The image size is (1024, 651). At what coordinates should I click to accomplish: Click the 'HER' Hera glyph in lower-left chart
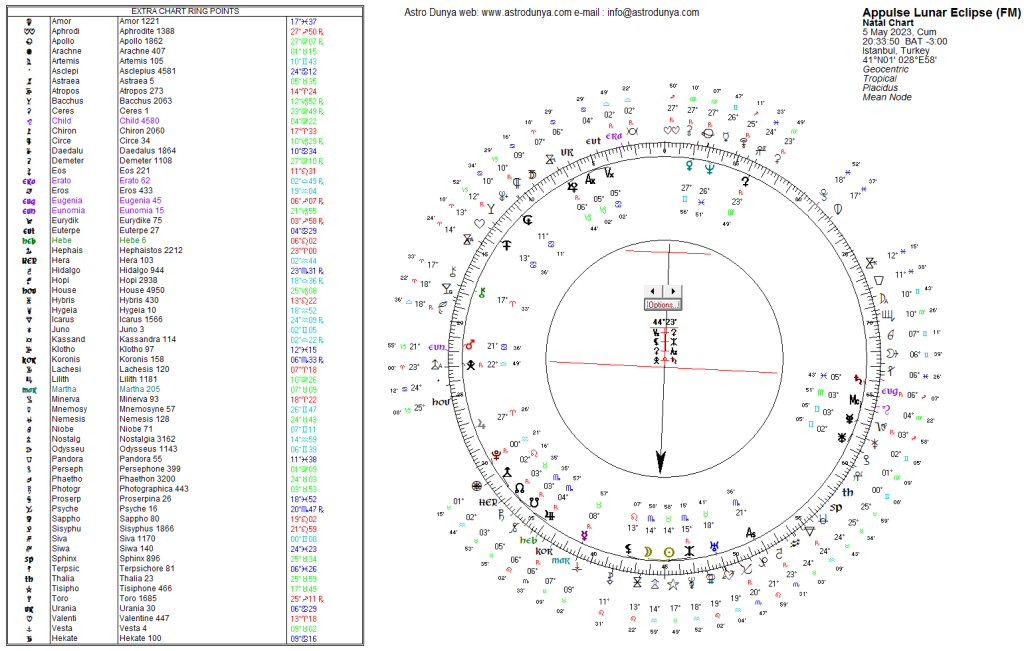[488, 502]
